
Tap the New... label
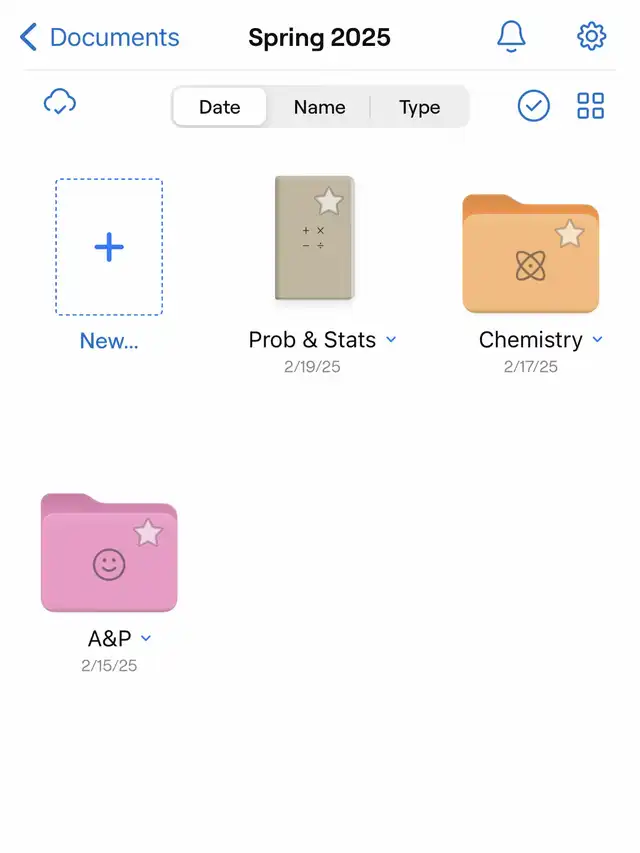(109, 341)
